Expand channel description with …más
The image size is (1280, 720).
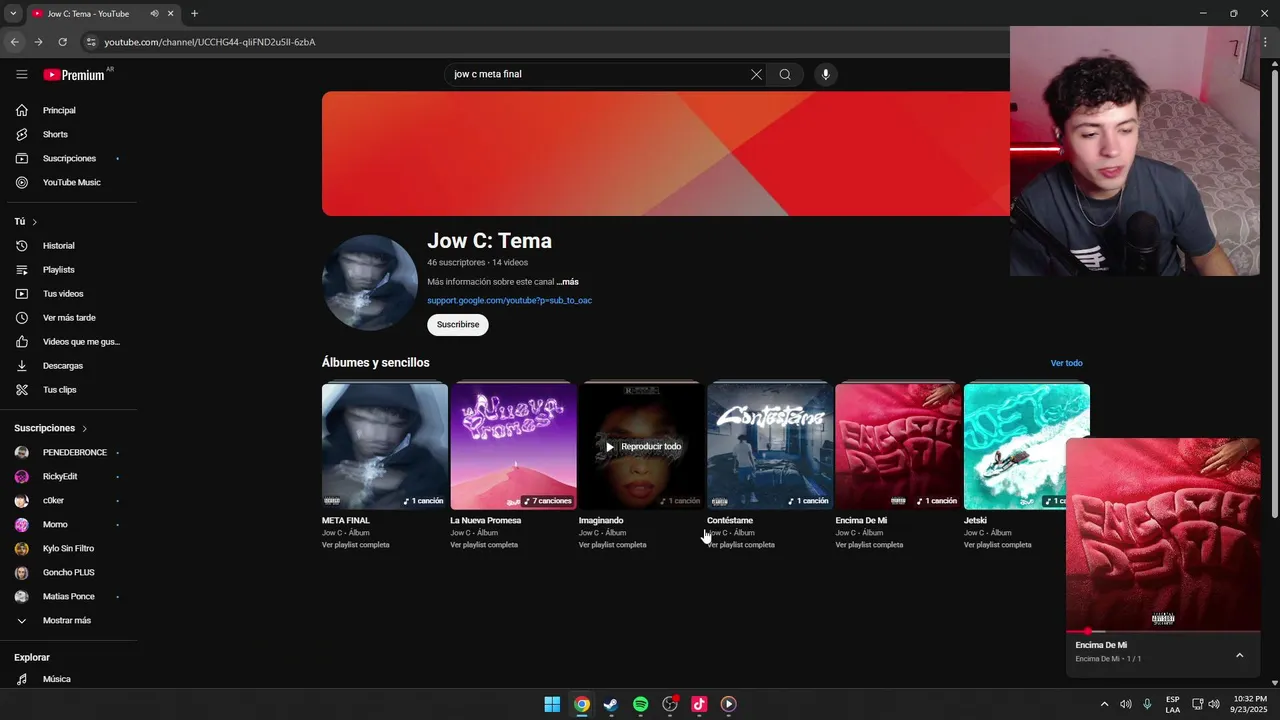tap(567, 282)
